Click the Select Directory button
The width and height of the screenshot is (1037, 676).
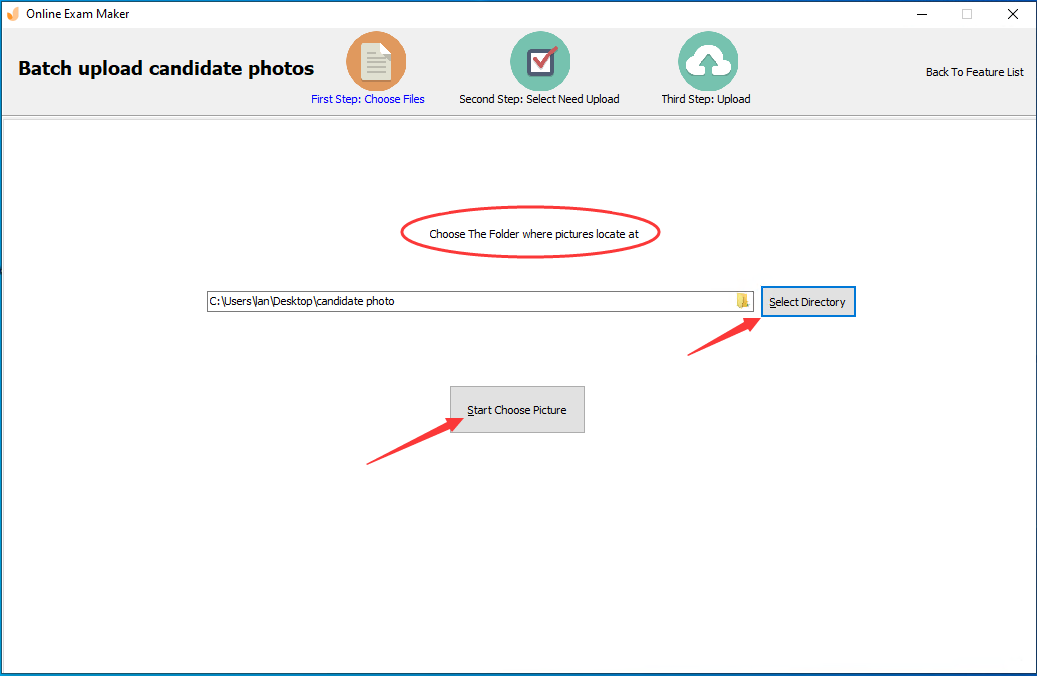coord(808,302)
